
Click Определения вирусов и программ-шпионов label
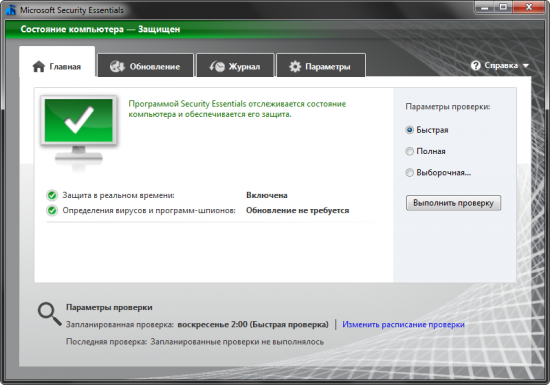tap(149, 210)
